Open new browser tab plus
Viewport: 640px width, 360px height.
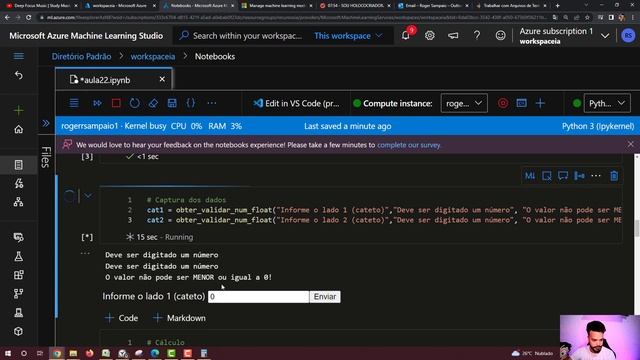tap(558, 6)
